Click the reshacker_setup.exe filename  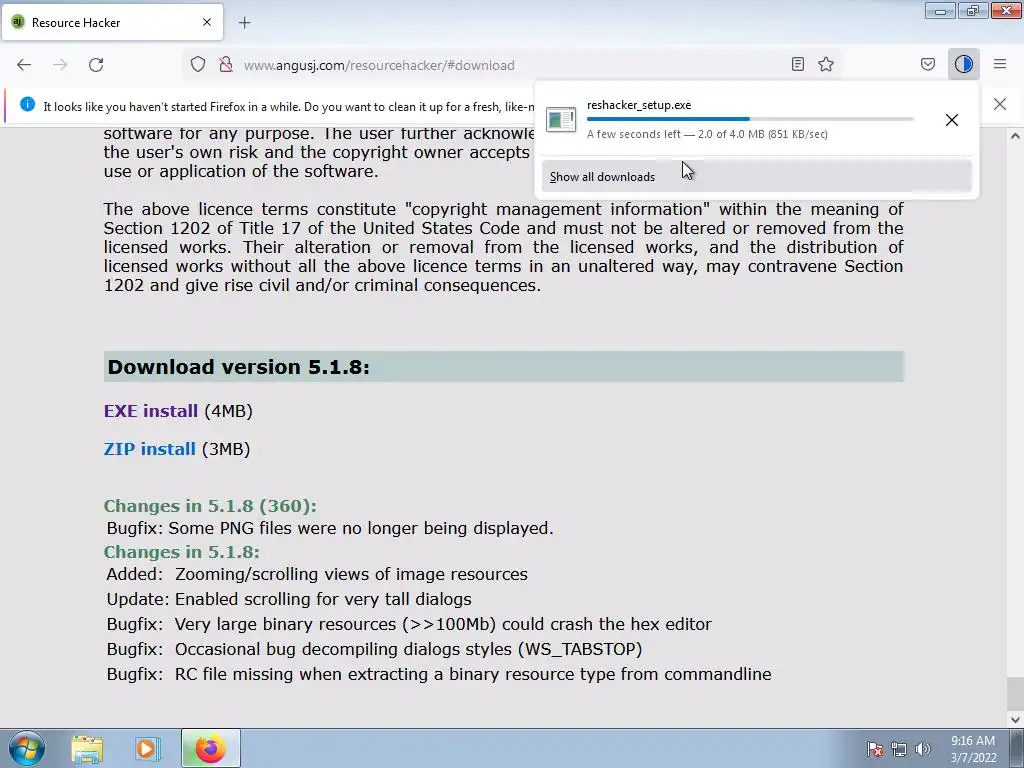(639, 105)
